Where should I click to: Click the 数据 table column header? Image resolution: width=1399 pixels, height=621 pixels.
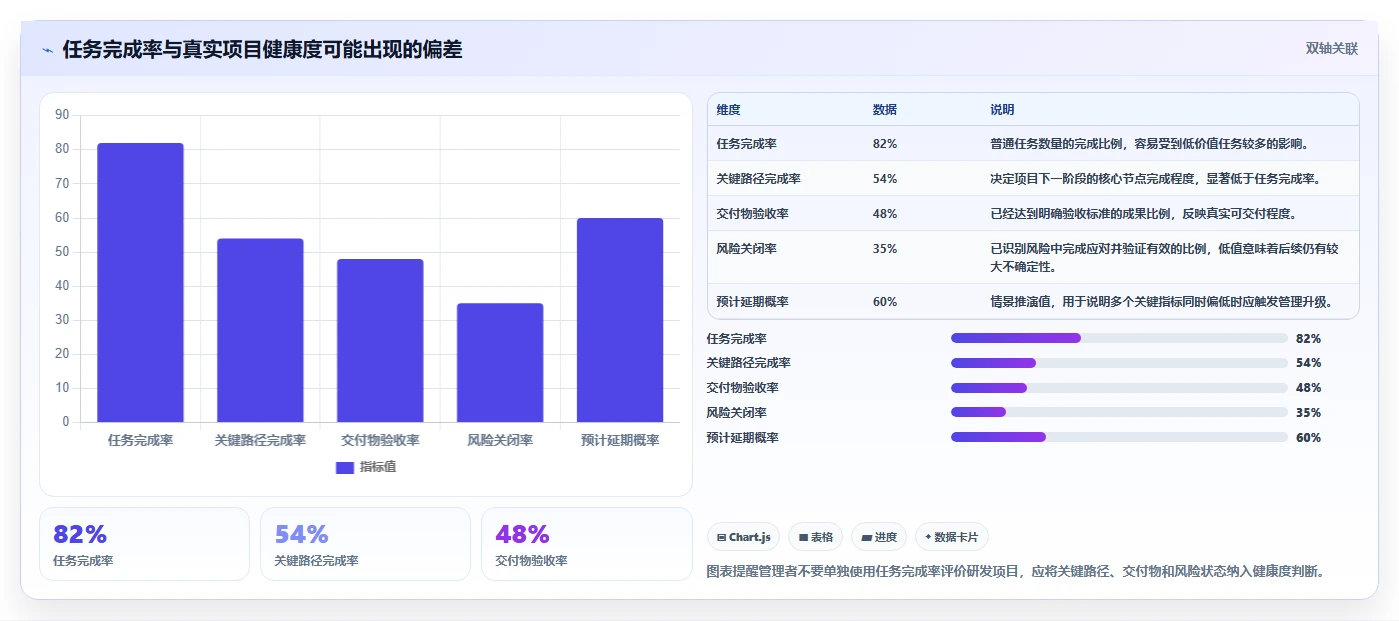[885, 110]
